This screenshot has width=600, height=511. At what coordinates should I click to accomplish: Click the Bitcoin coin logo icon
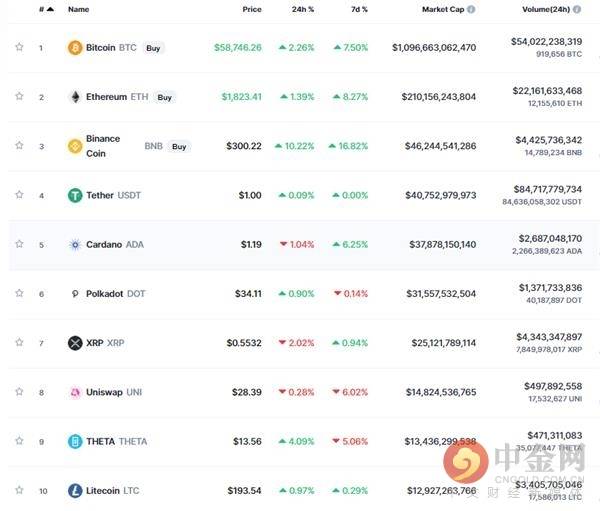click(x=75, y=48)
